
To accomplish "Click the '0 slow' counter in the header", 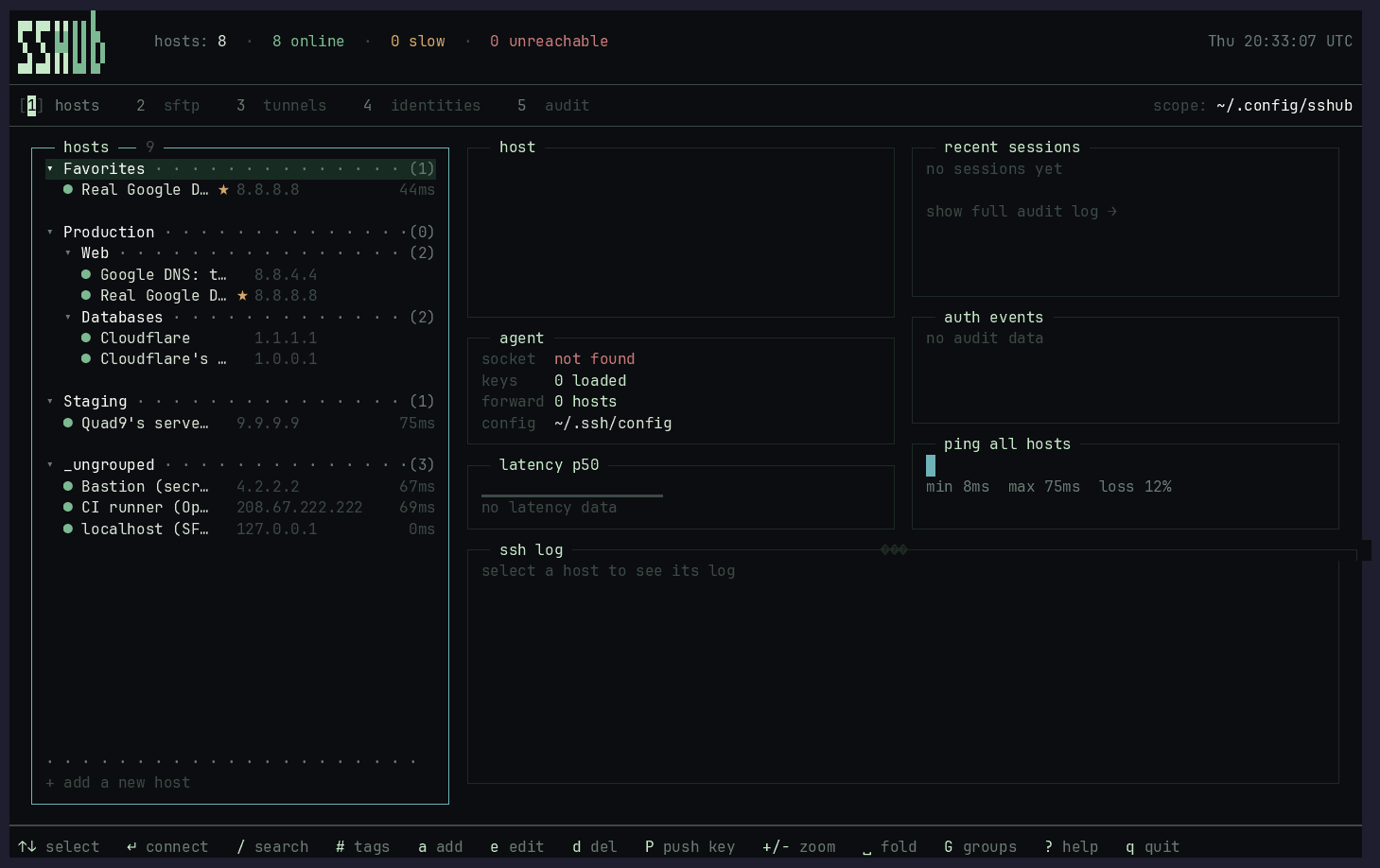I will pyautogui.click(x=418, y=41).
